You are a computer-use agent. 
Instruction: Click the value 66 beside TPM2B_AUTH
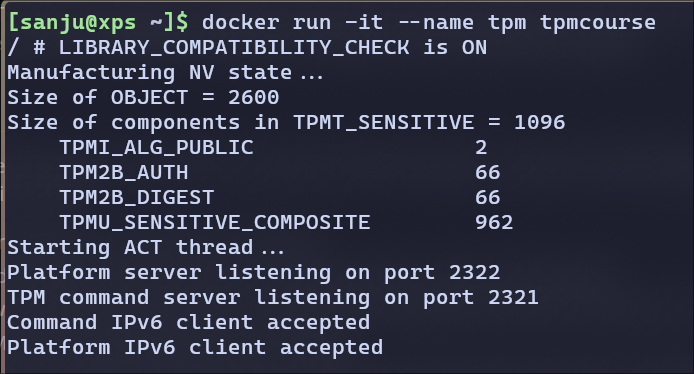[x=487, y=173]
